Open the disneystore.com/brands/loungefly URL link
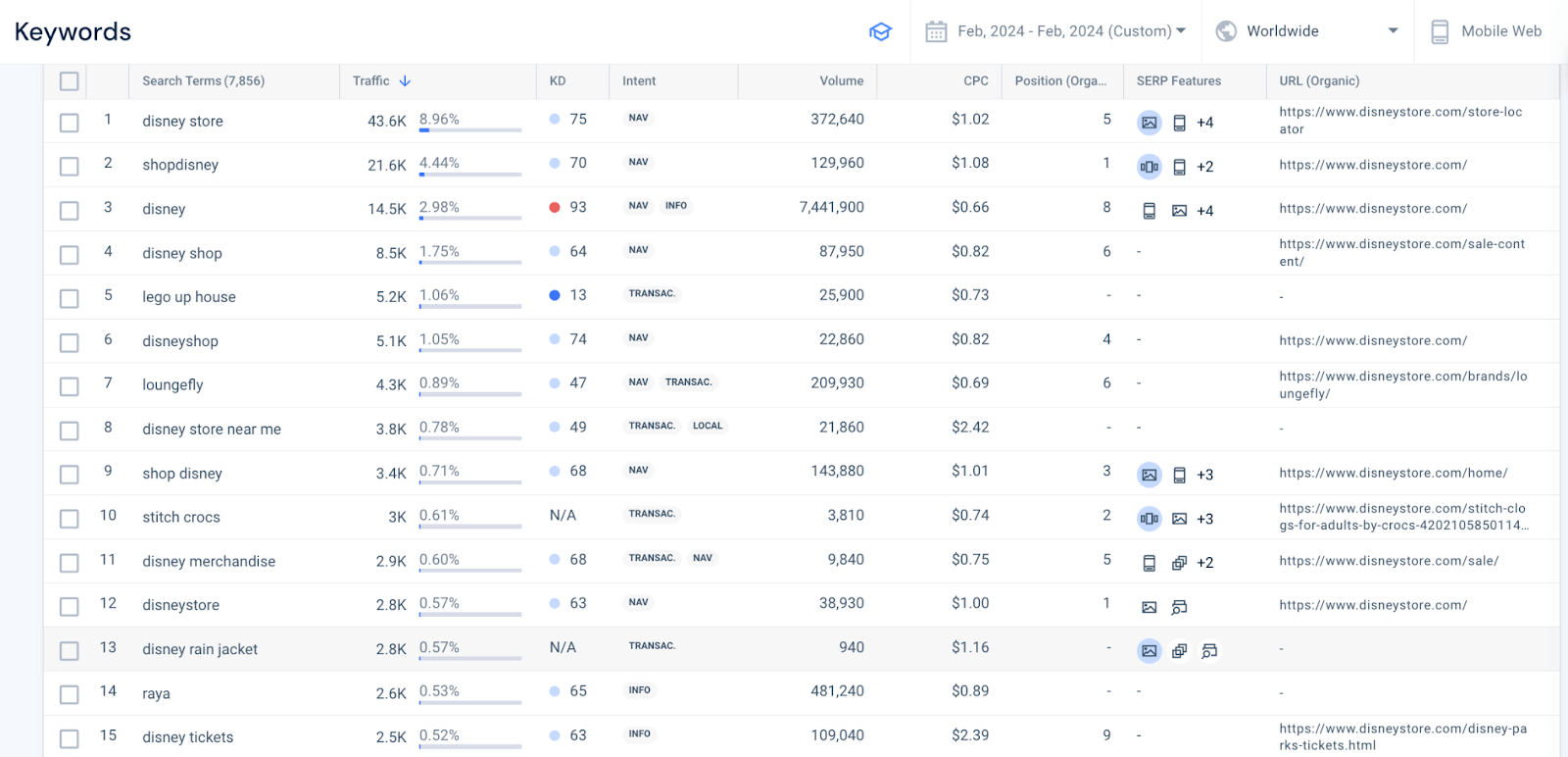Screen dimensions: 1568x757 click(1402, 384)
